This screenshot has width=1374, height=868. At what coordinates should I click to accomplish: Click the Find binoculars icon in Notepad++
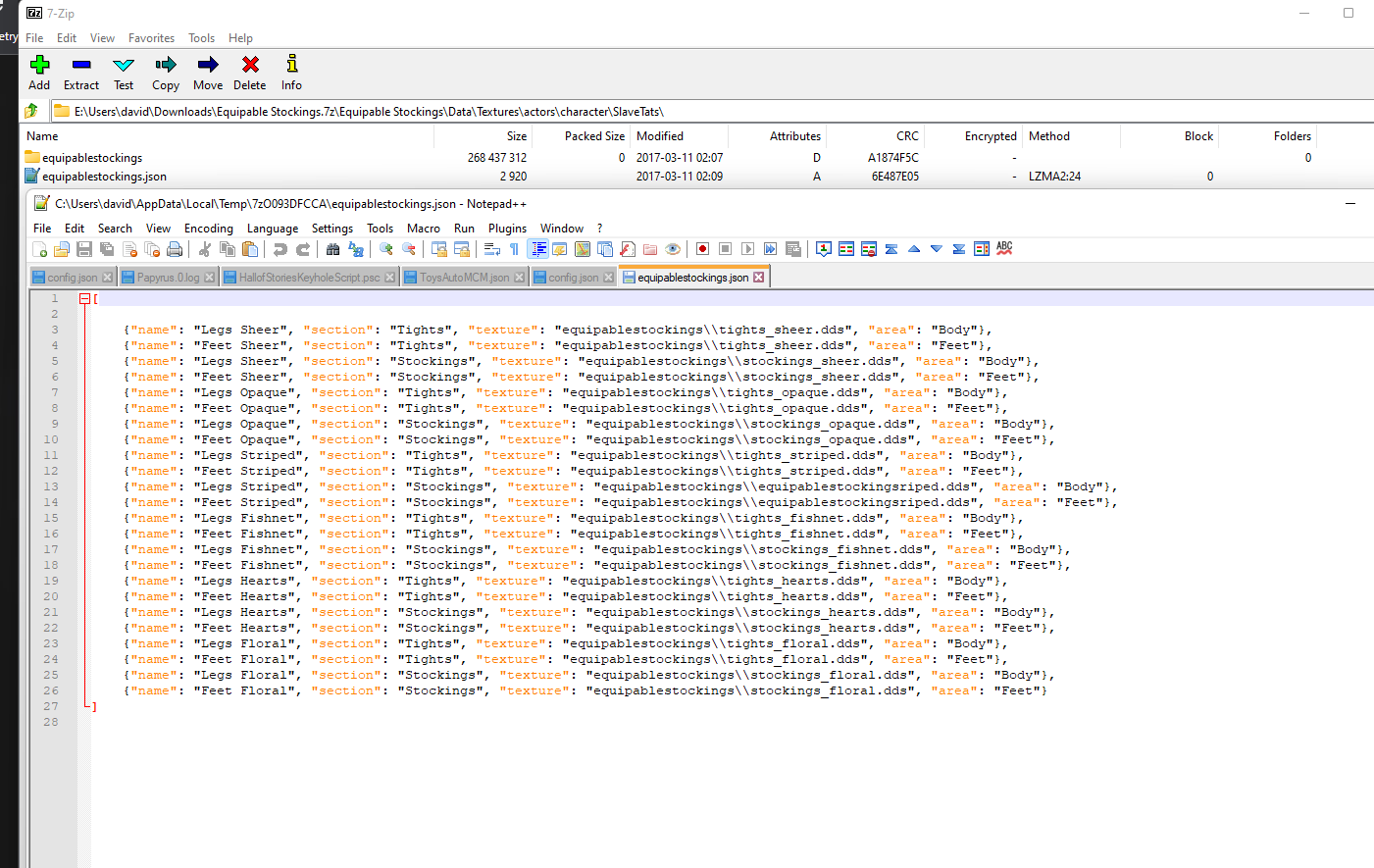click(332, 249)
